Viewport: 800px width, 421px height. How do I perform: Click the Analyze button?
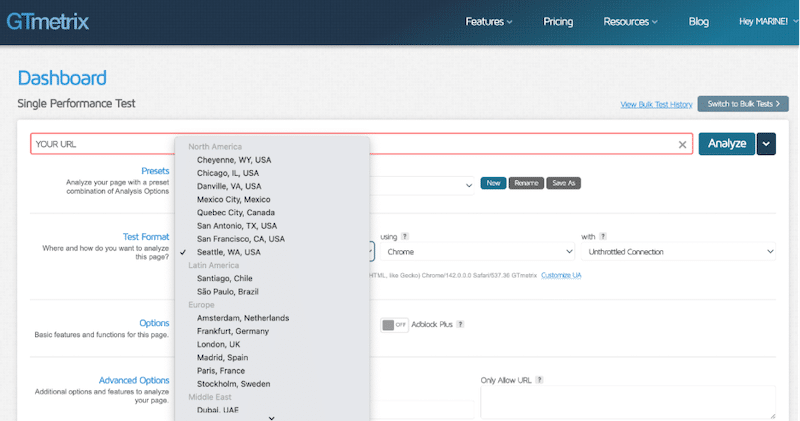[726, 143]
